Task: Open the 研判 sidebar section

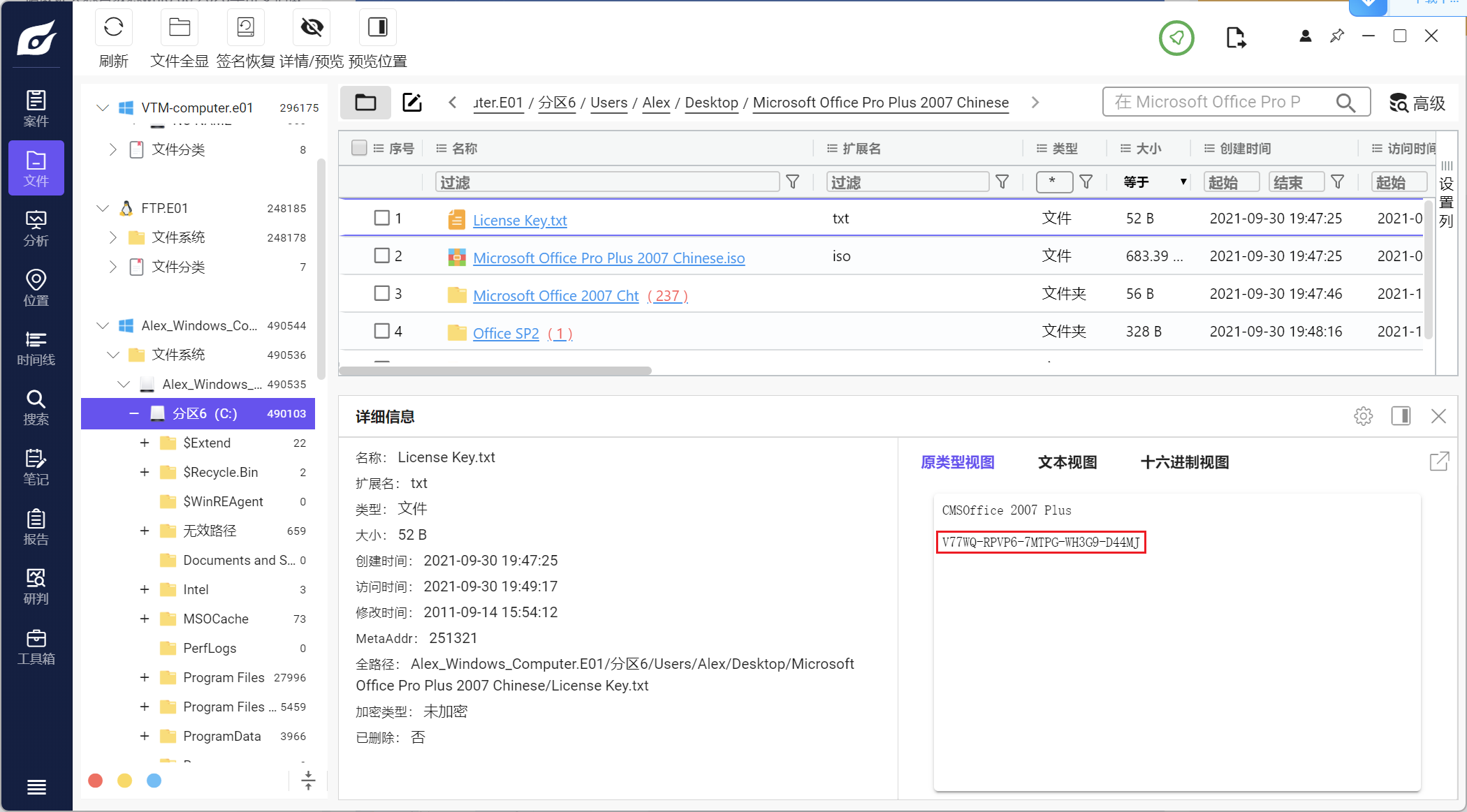Action: coord(36,586)
